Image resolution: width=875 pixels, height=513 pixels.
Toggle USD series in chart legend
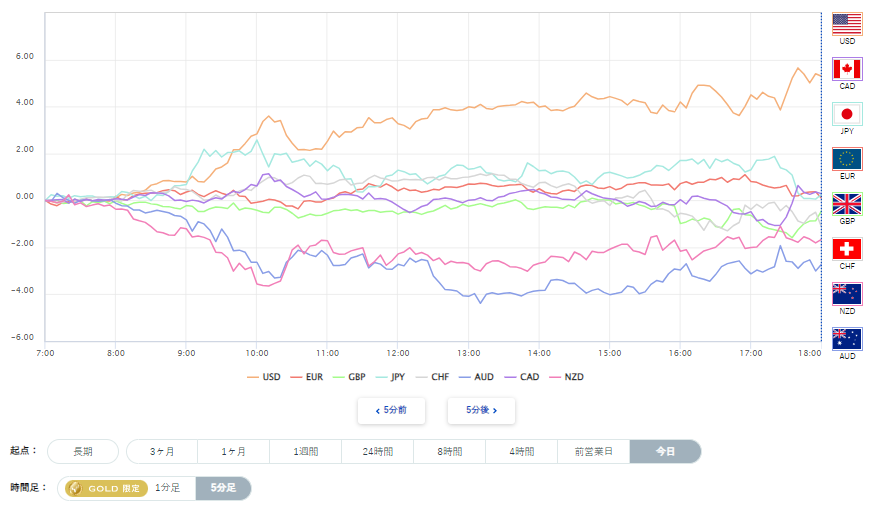coord(264,377)
